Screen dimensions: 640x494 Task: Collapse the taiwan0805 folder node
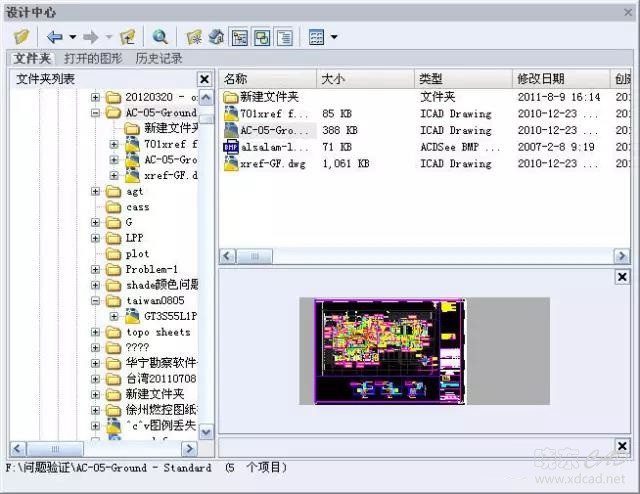pos(96,300)
